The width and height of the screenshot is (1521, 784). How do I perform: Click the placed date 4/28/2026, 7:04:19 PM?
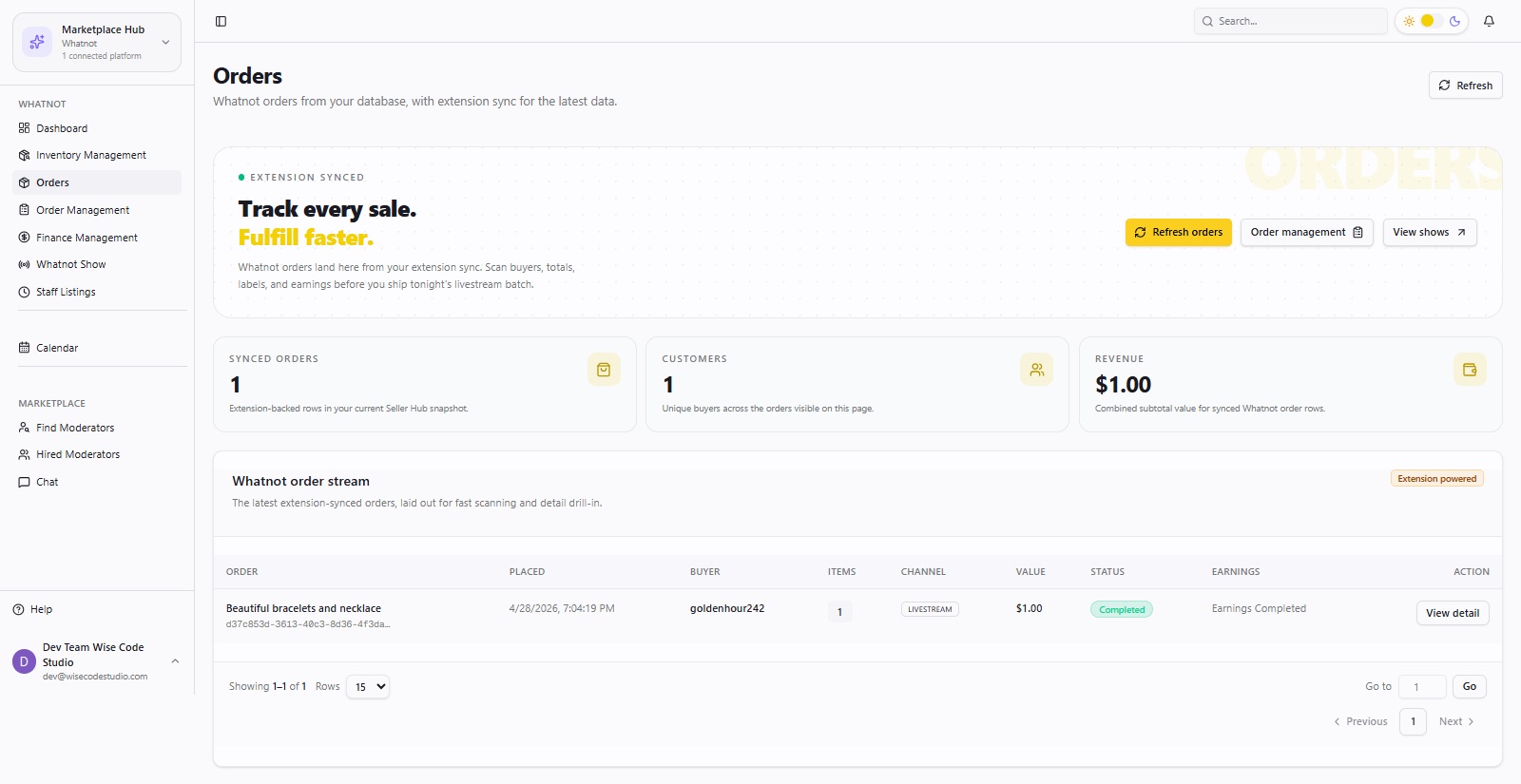pos(562,608)
